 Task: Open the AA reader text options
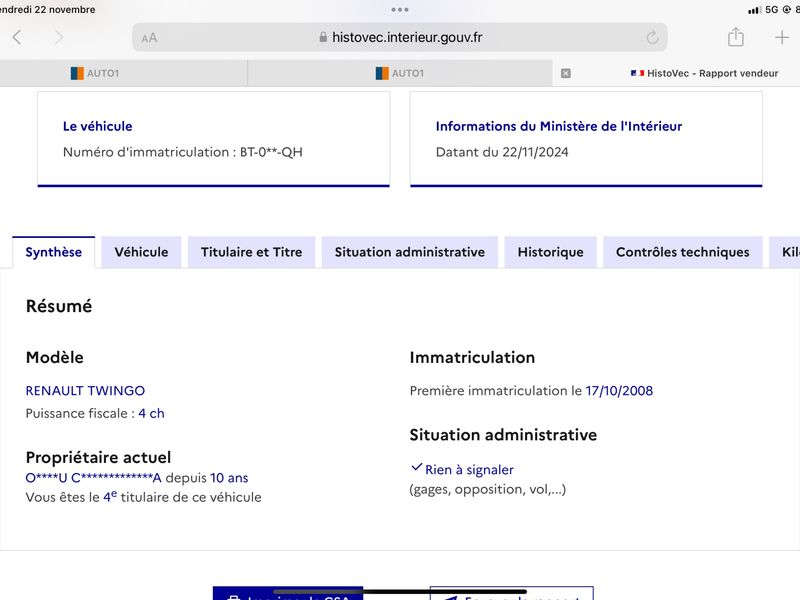[149, 38]
